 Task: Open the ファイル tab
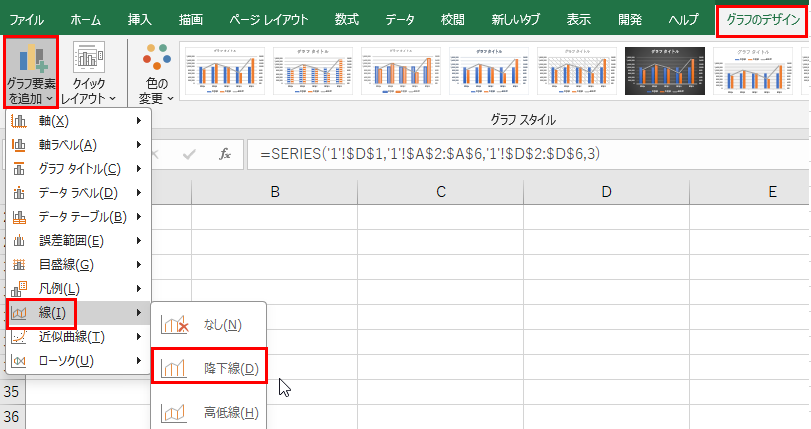(27, 19)
